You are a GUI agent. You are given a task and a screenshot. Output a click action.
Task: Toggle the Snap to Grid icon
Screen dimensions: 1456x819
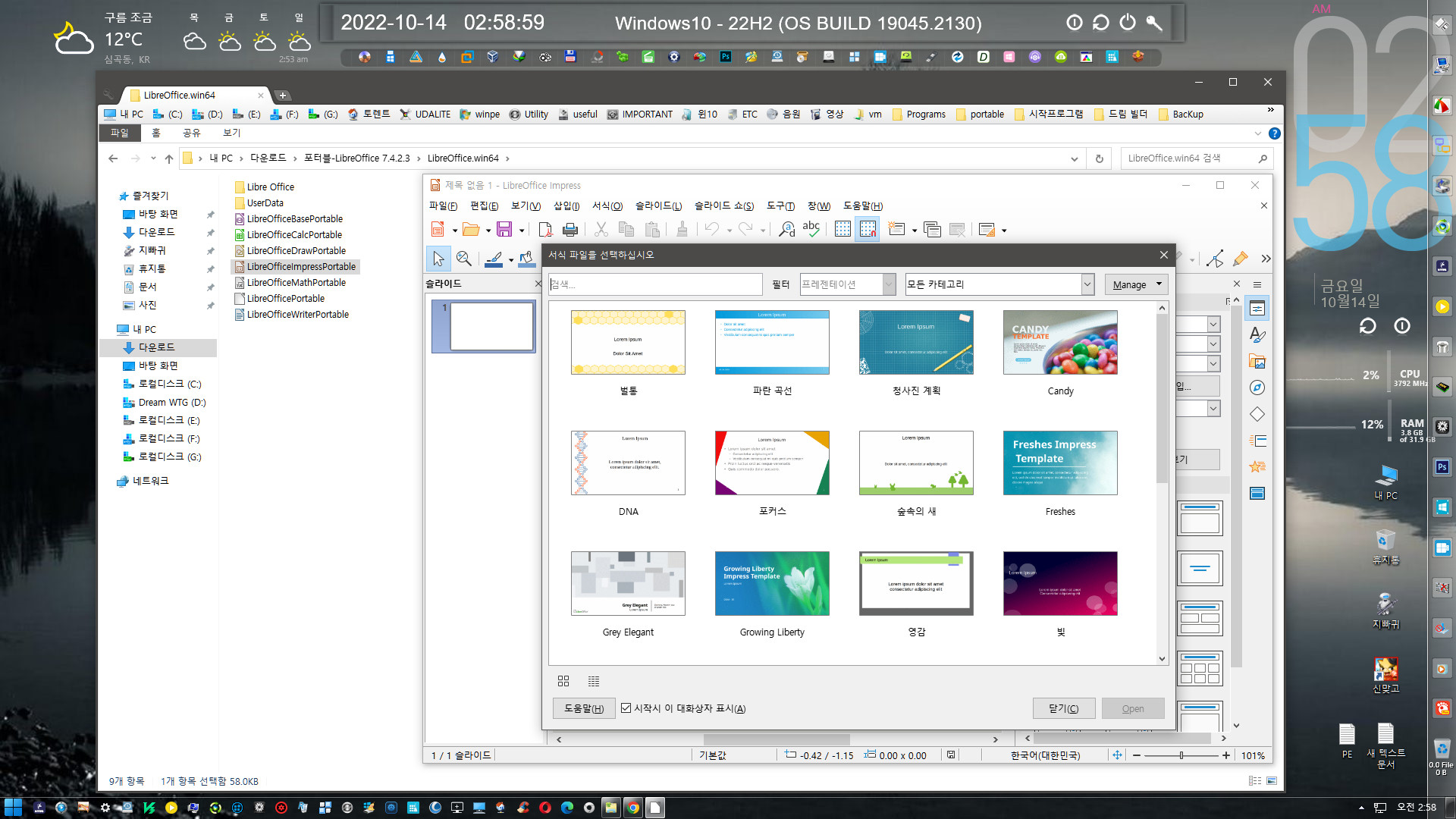click(868, 229)
